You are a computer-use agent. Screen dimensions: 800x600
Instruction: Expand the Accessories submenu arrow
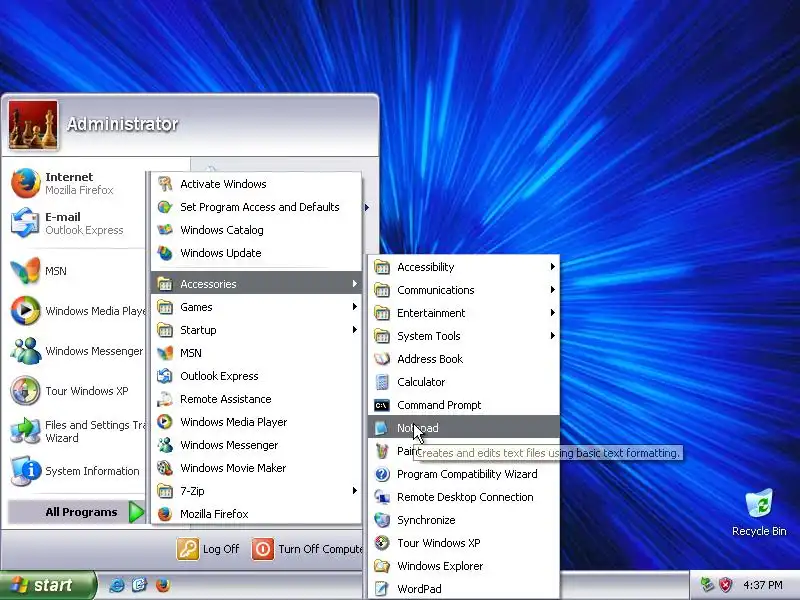click(x=354, y=284)
